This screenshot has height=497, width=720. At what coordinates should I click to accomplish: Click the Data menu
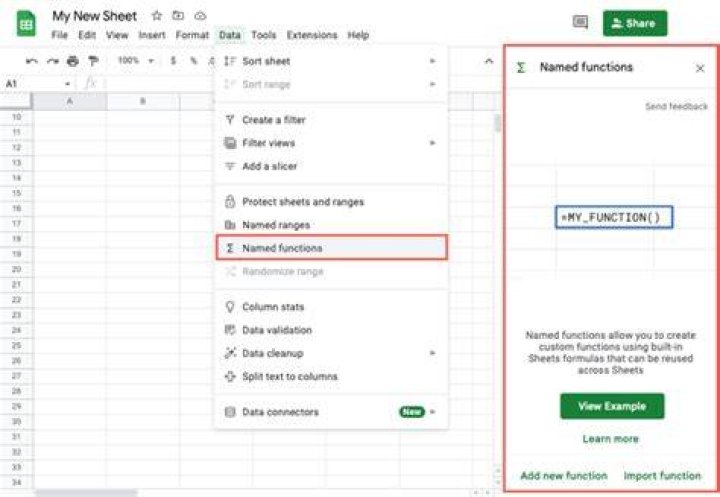230,35
